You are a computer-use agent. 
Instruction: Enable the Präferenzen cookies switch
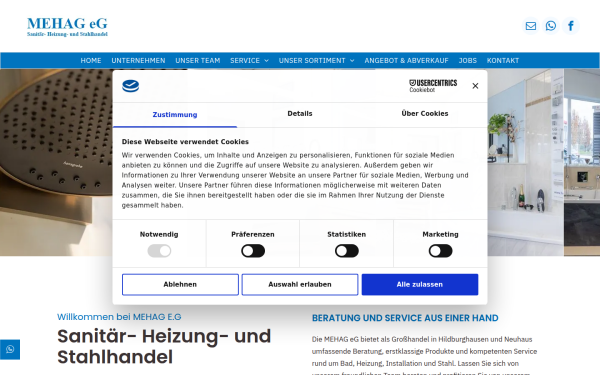253,251
